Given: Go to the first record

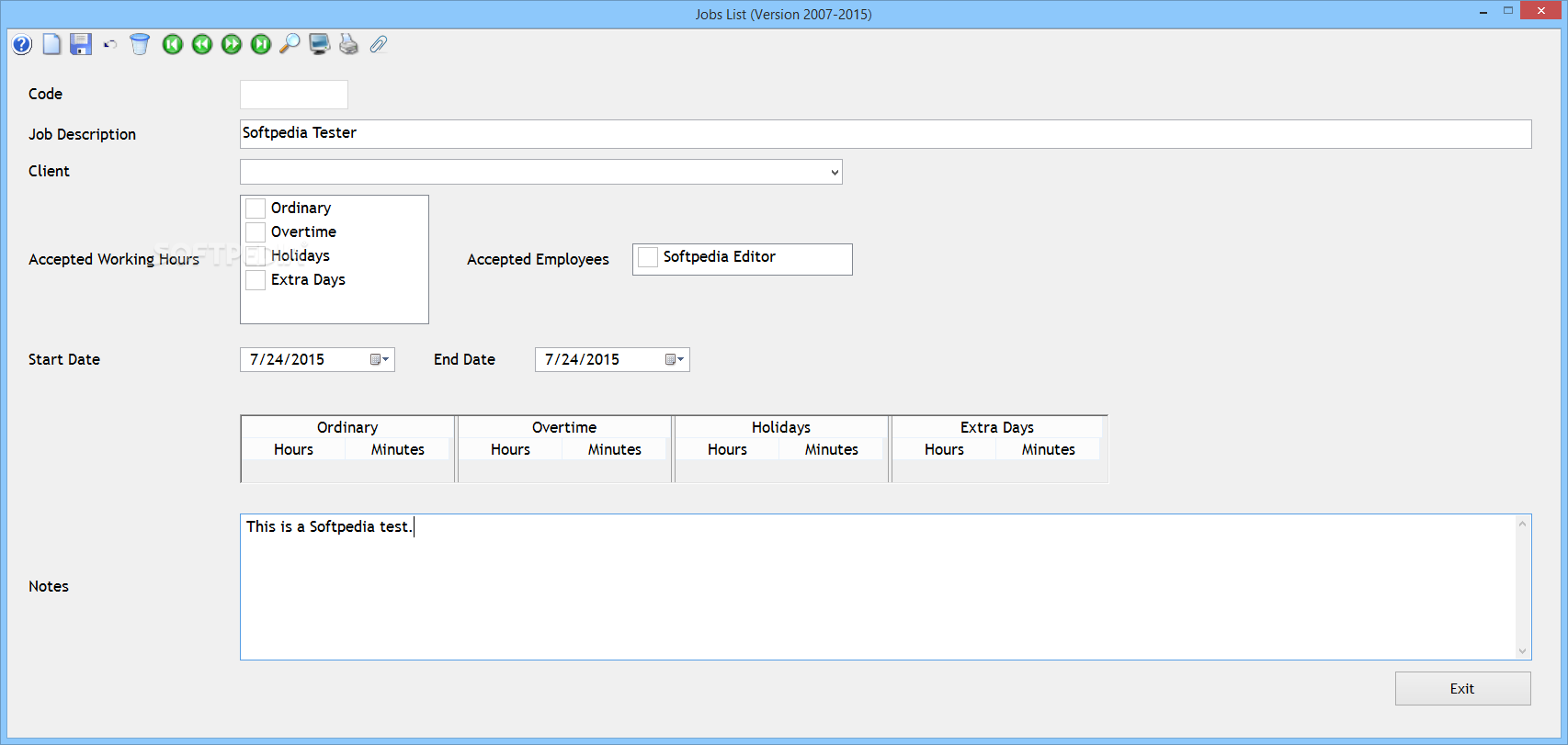Looking at the screenshot, I should 173,44.
